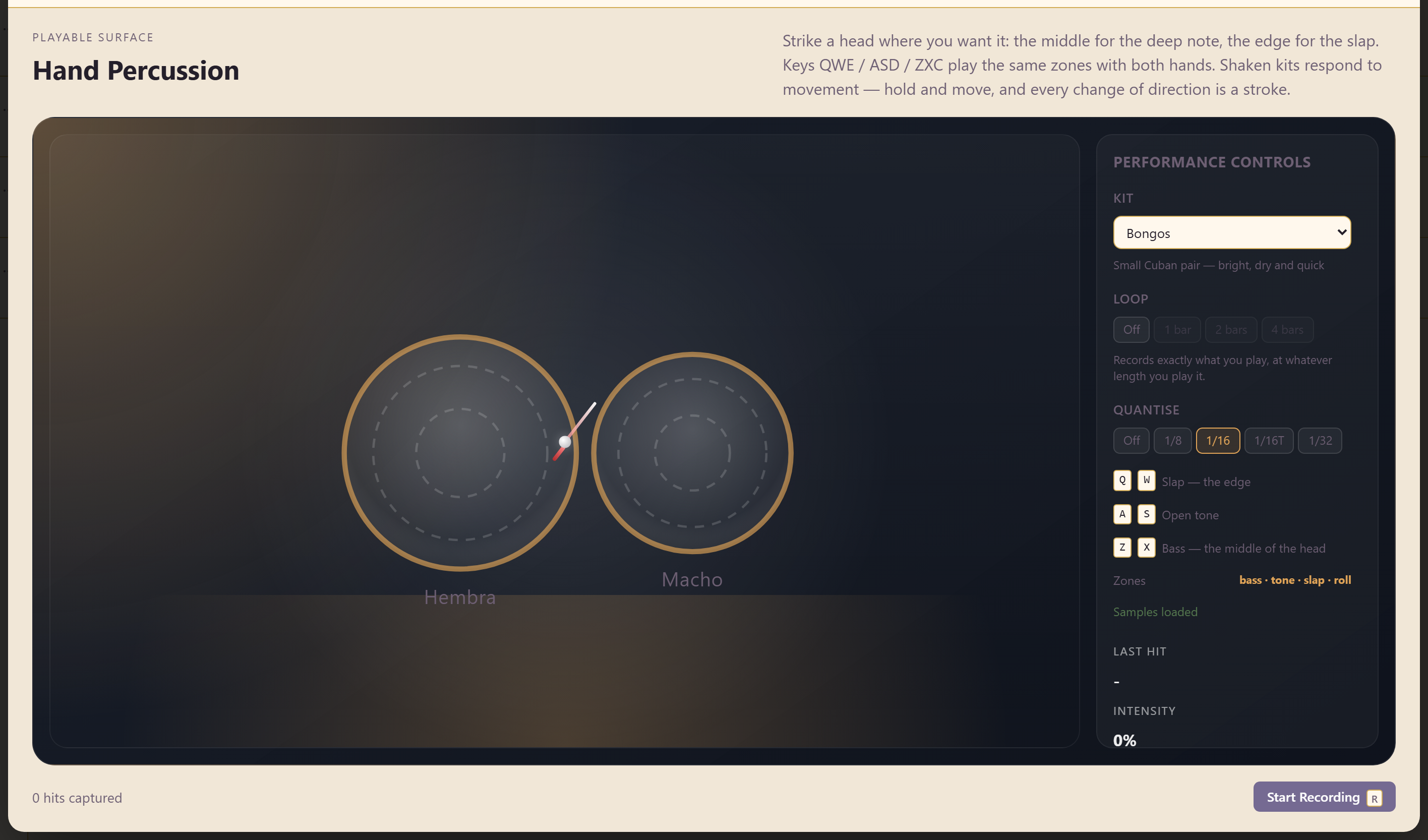Strike the centre of the Hembra drum
This screenshot has height=840, width=1428.
click(459, 453)
